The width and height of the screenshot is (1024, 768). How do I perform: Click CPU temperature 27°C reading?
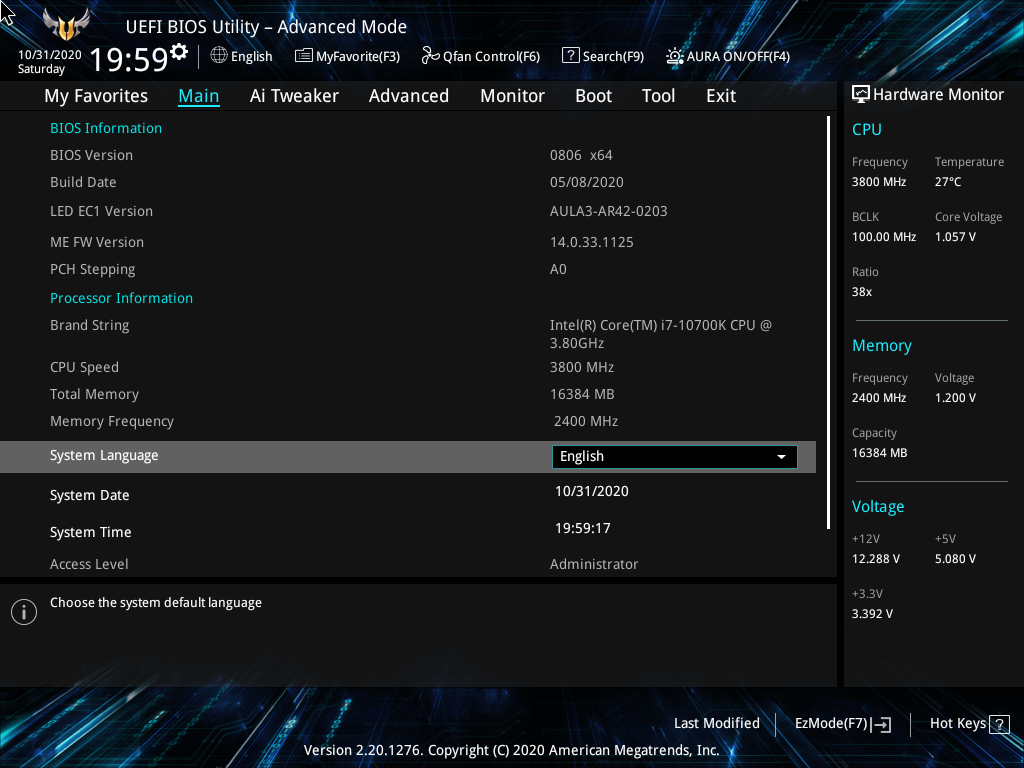(948, 182)
